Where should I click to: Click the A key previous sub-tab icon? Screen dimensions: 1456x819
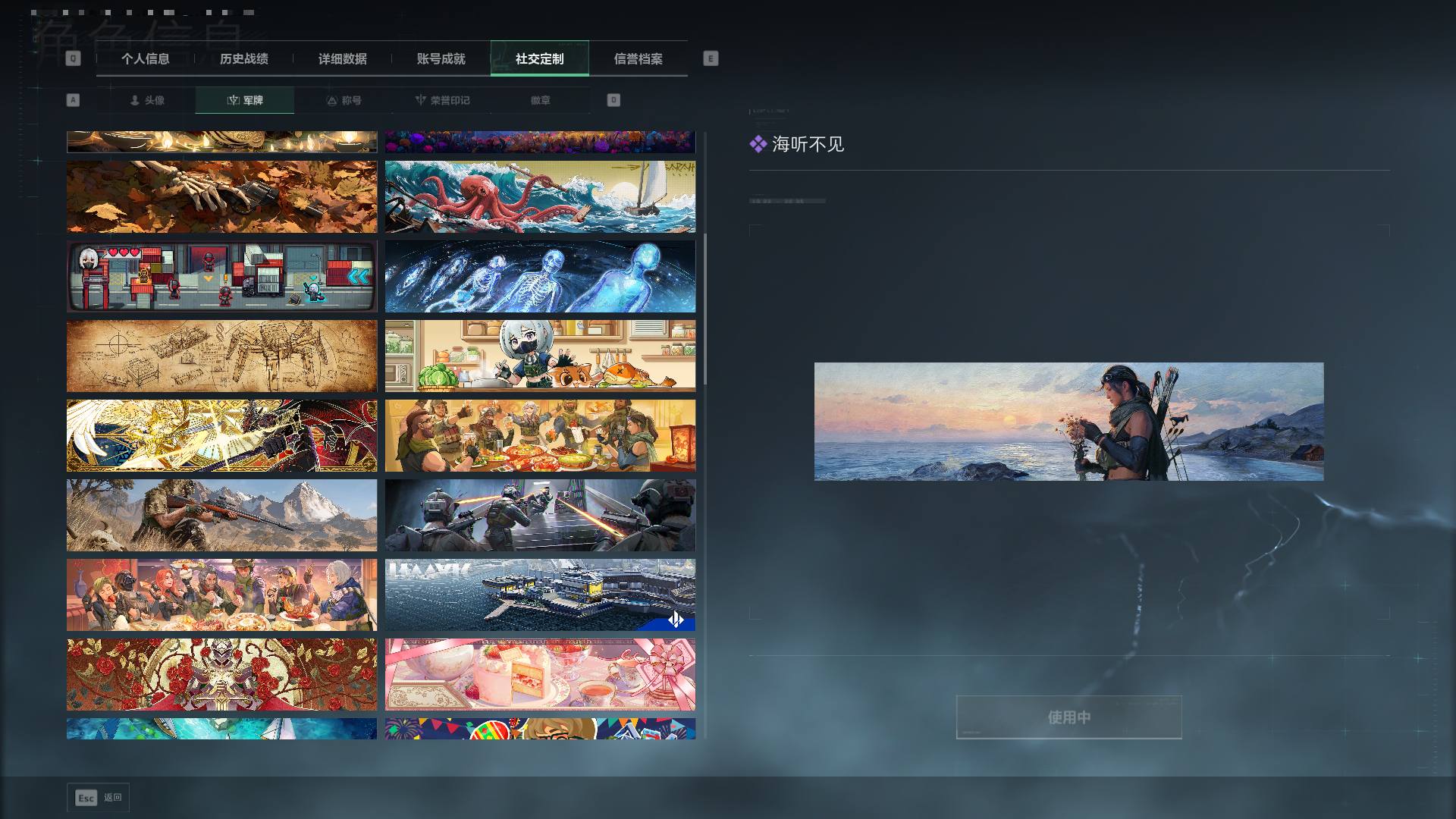[x=73, y=100]
